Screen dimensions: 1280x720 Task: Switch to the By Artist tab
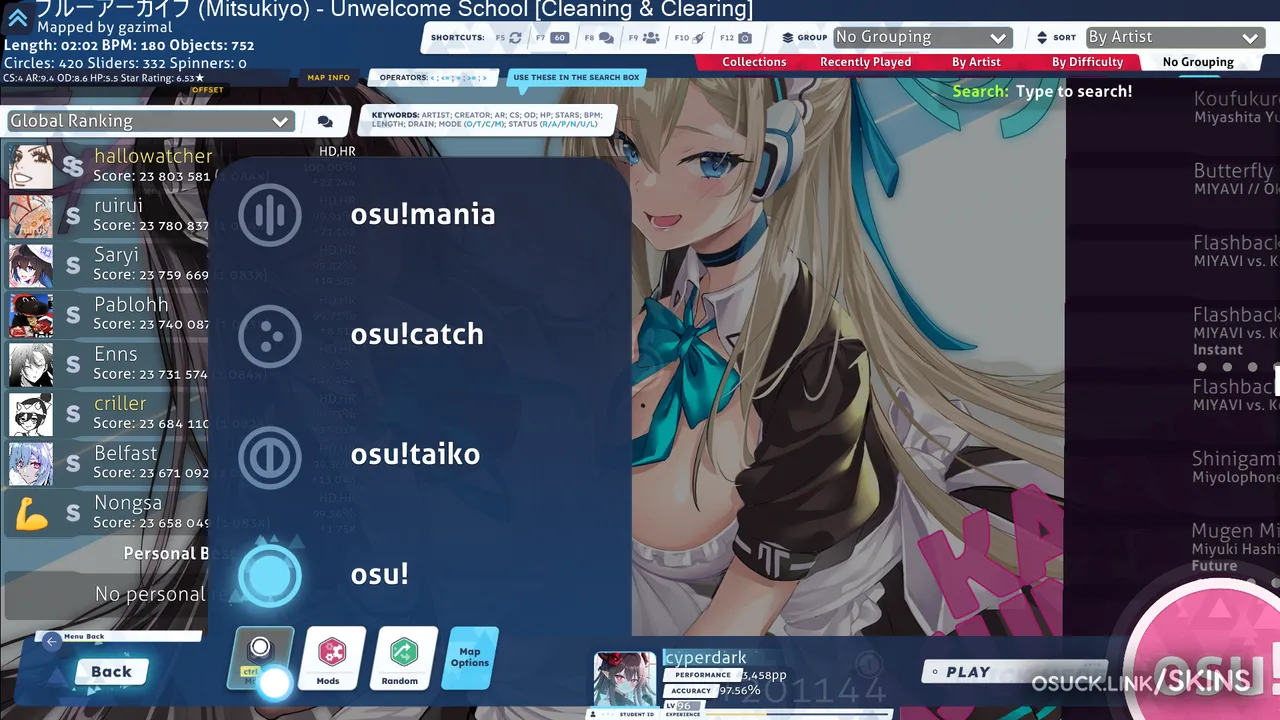click(976, 62)
